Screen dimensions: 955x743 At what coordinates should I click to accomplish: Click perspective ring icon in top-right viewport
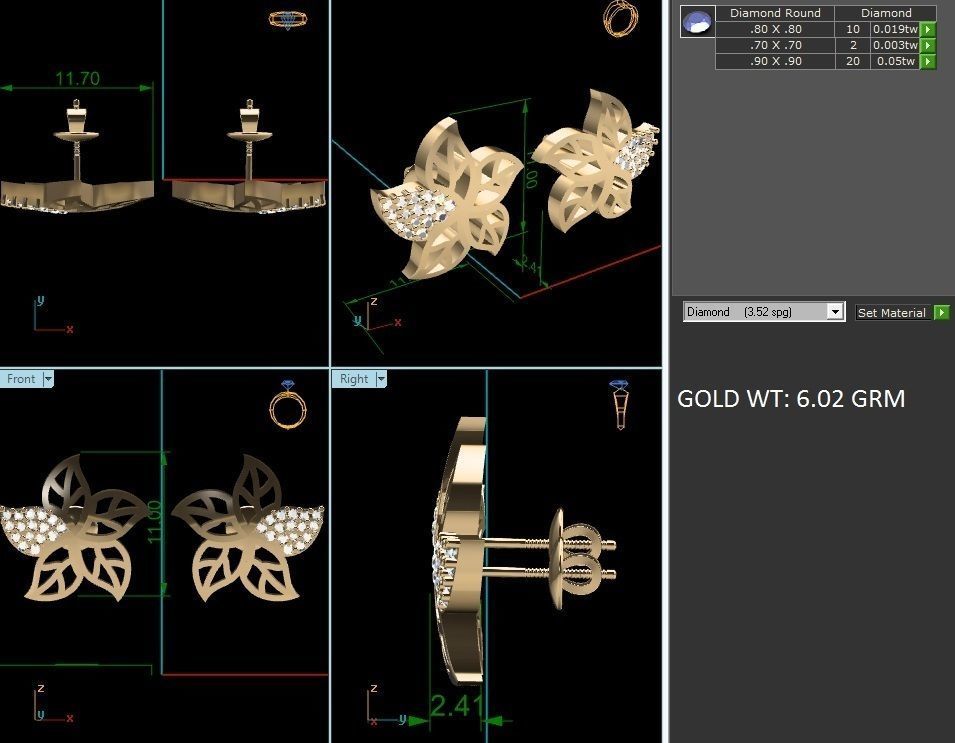click(x=621, y=18)
